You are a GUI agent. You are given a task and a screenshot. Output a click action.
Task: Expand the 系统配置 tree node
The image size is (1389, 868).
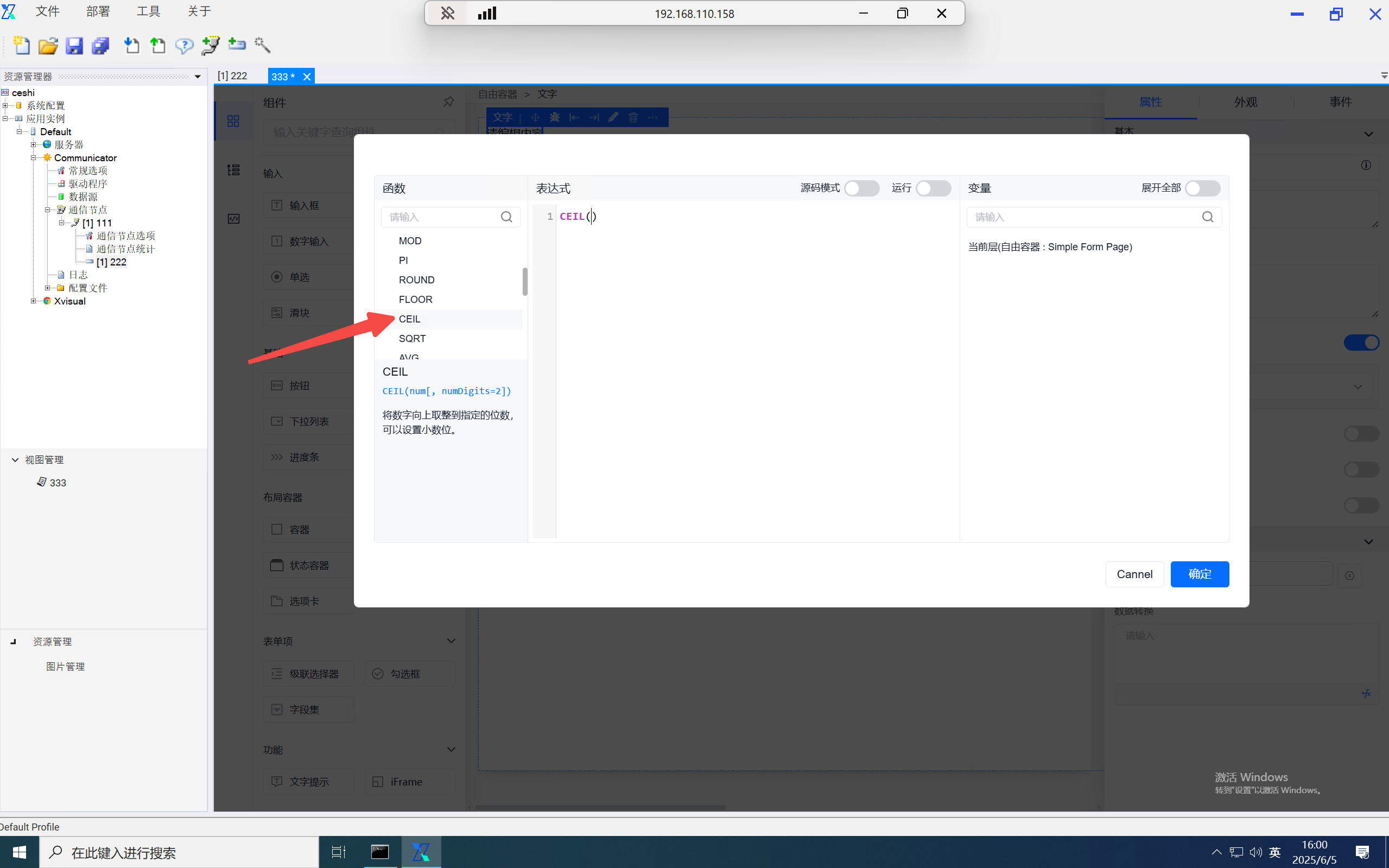(5, 106)
